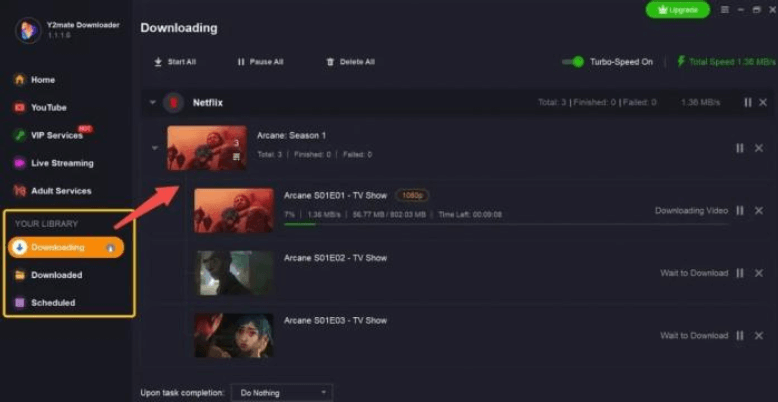Pause Arcane S01E01 download
Screen dimensions: 778x402
(x=740, y=210)
